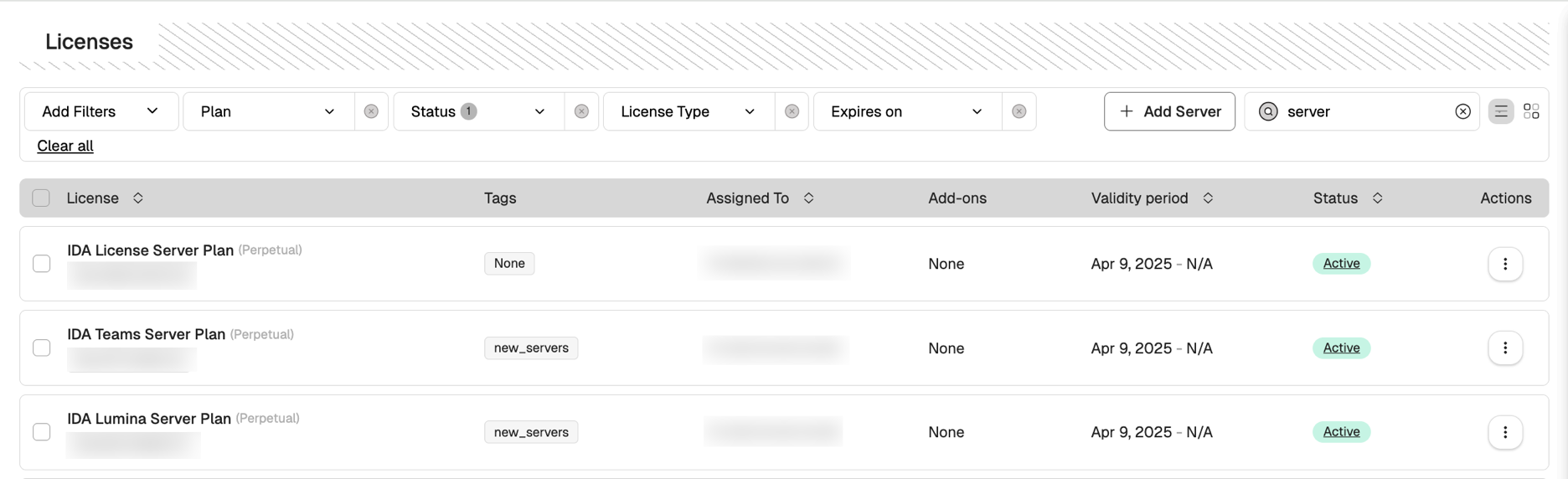Viewport: 1568px width, 479px height.
Task: Sort by Status column arrows
Action: (x=1377, y=198)
